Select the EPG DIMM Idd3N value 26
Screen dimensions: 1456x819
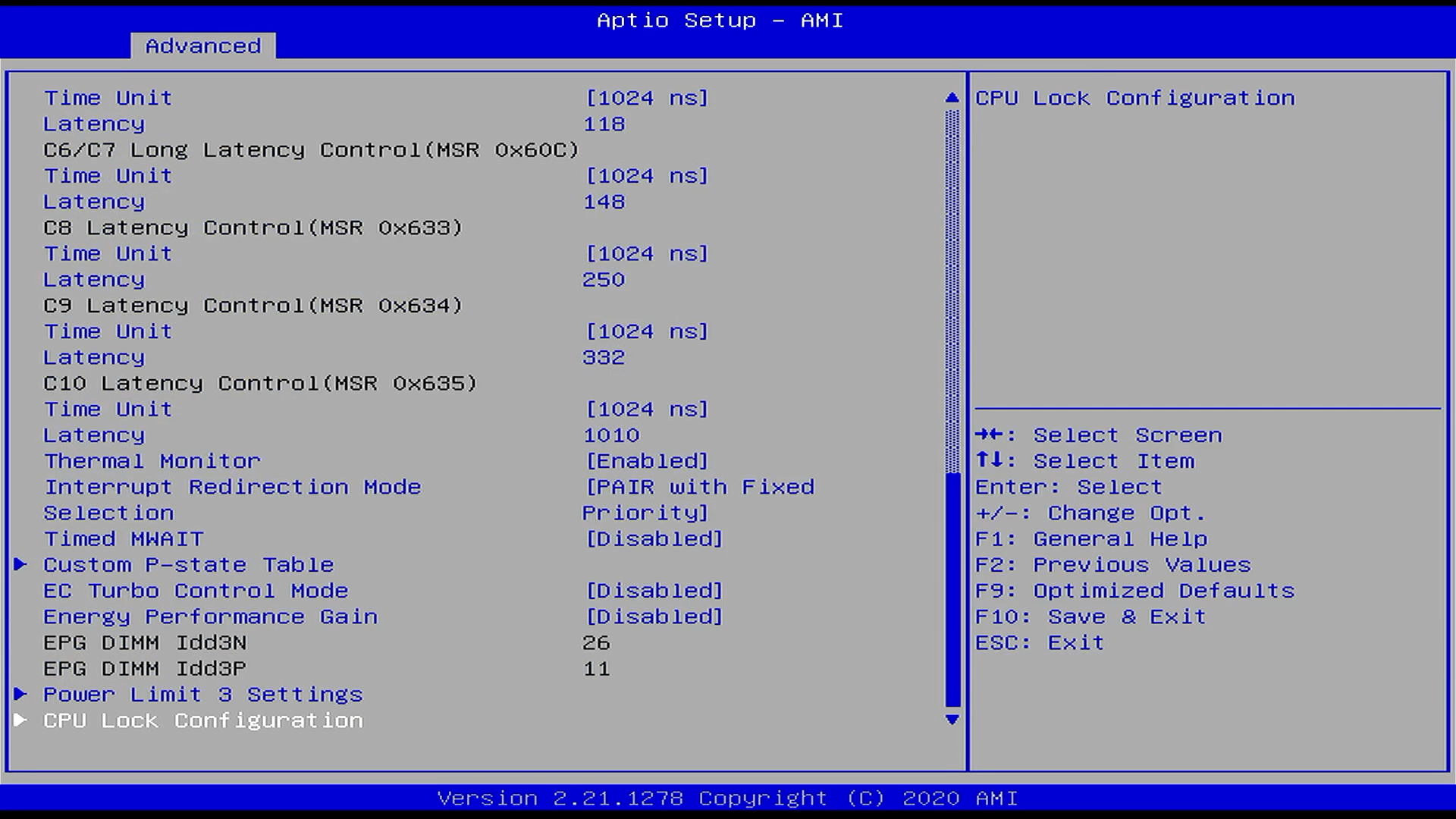(596, 643)
